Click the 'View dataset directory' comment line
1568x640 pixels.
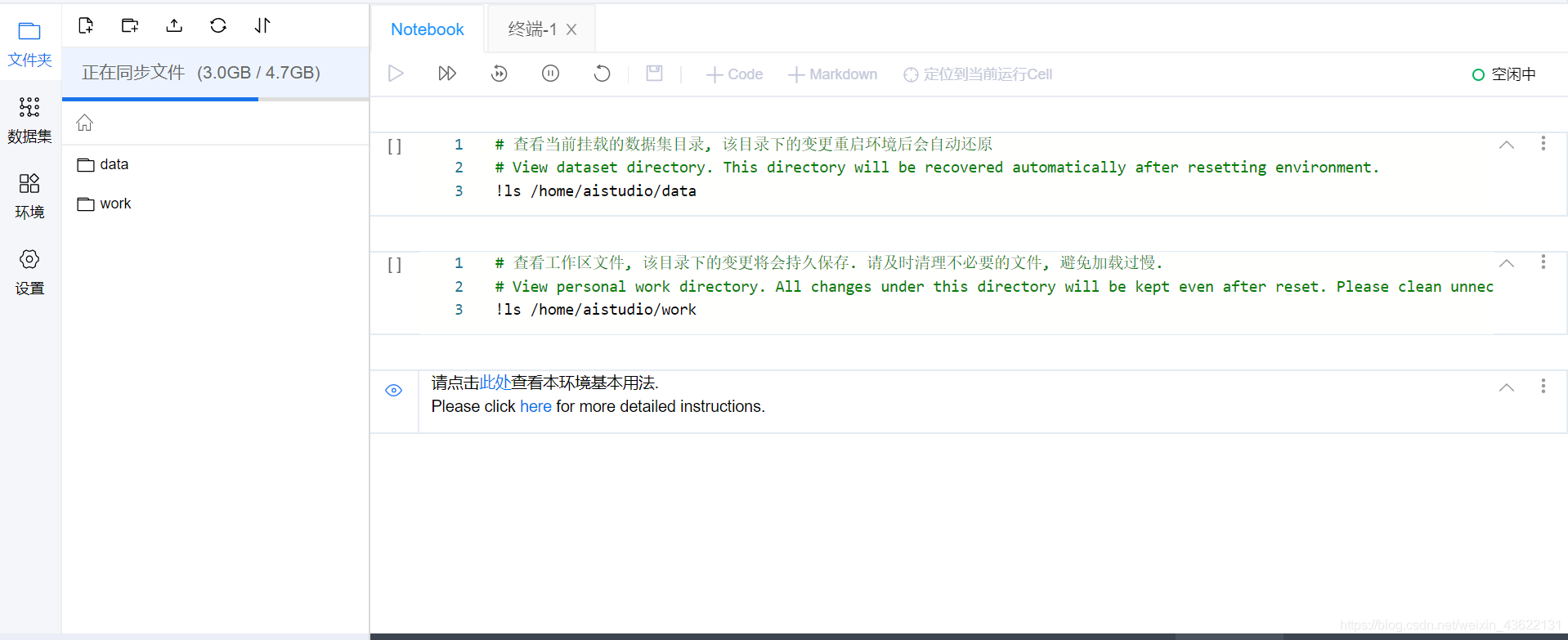(937, 167)
